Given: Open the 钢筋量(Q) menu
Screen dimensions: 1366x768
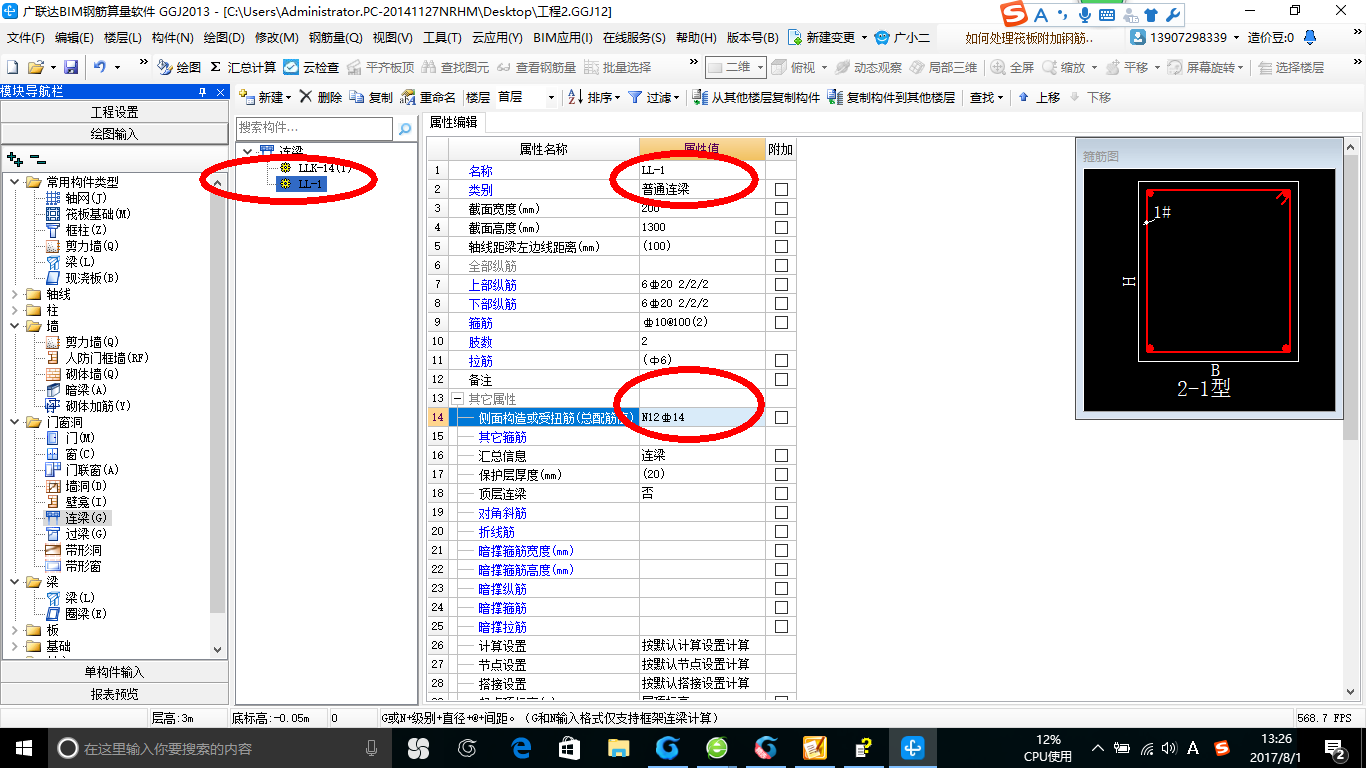Looking at the screenshot, I should pos(335,37).
